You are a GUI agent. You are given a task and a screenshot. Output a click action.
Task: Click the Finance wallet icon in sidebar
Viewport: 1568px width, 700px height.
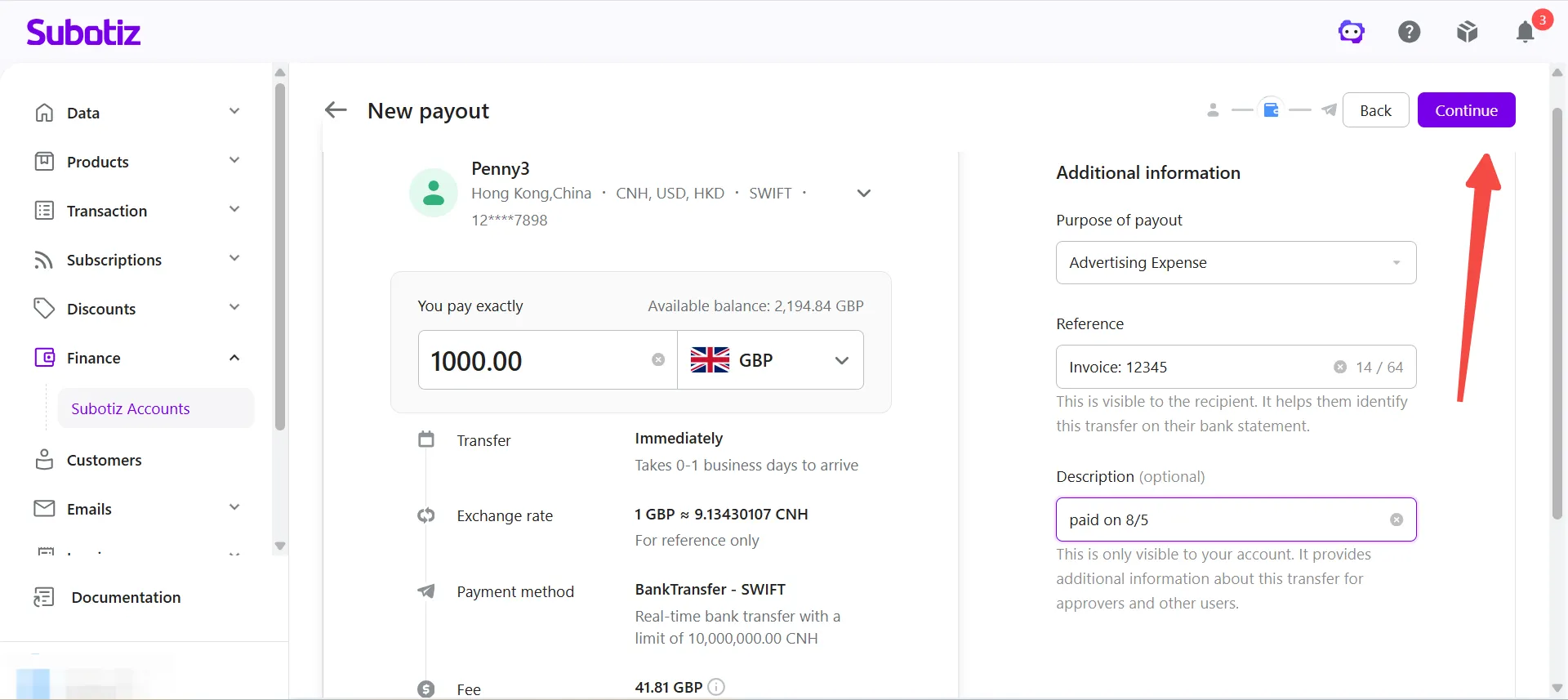click(44, 358)
